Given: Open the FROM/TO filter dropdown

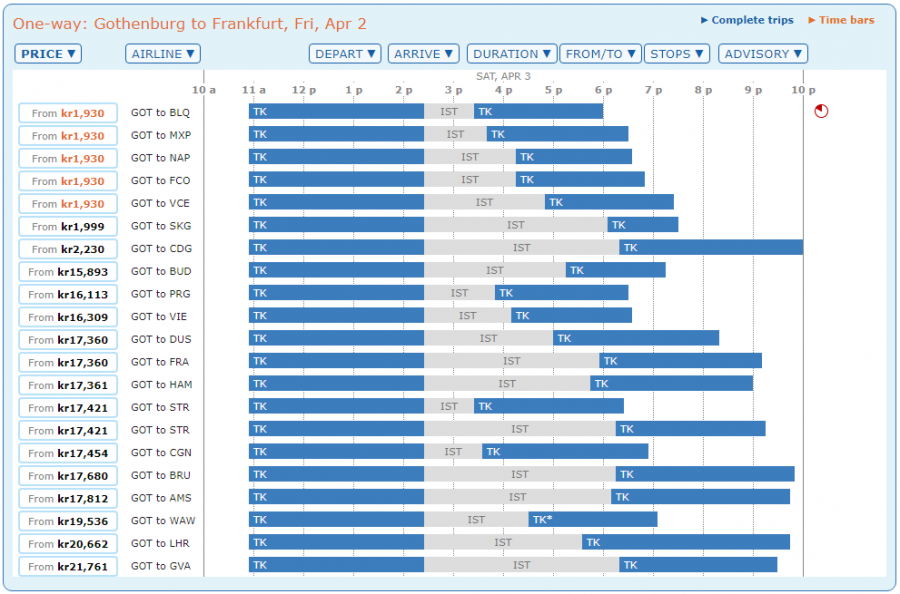Looking at the screenshot, I should tap(600, 54).
